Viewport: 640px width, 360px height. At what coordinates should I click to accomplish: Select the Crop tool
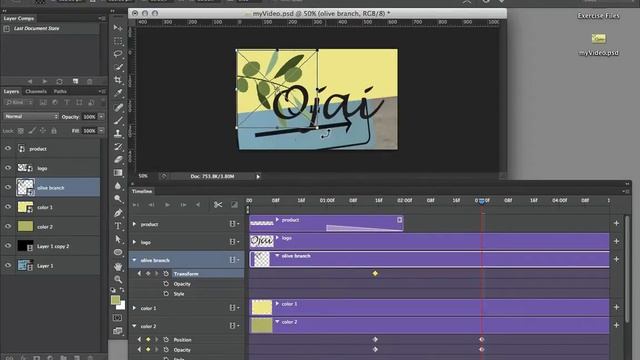pyautogui.click(x=118, y=80)
